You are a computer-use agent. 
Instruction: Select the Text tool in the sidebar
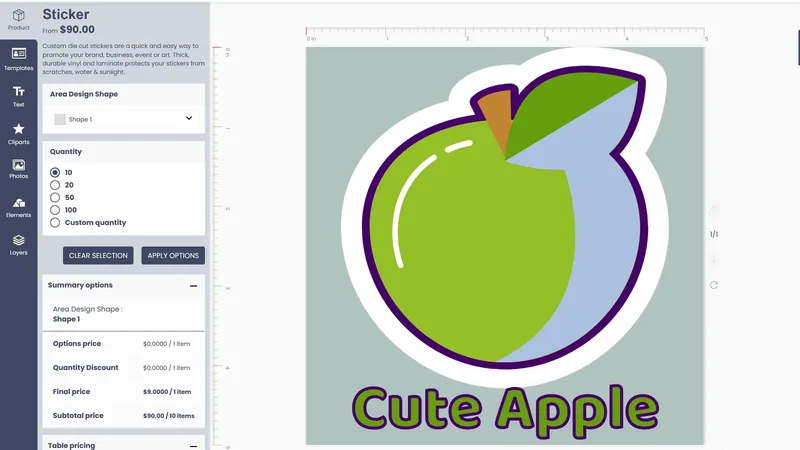(x=18, y=96)
